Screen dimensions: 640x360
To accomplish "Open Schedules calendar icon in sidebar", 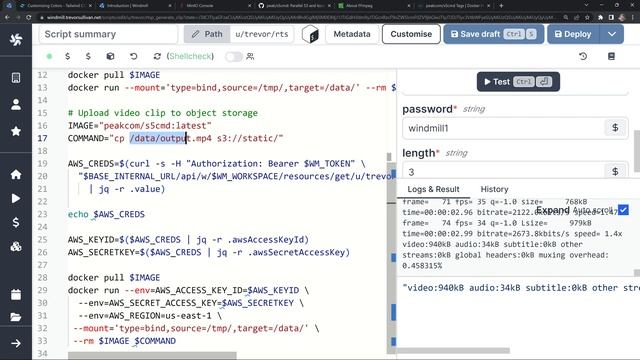I will click(x=16, y=294).
